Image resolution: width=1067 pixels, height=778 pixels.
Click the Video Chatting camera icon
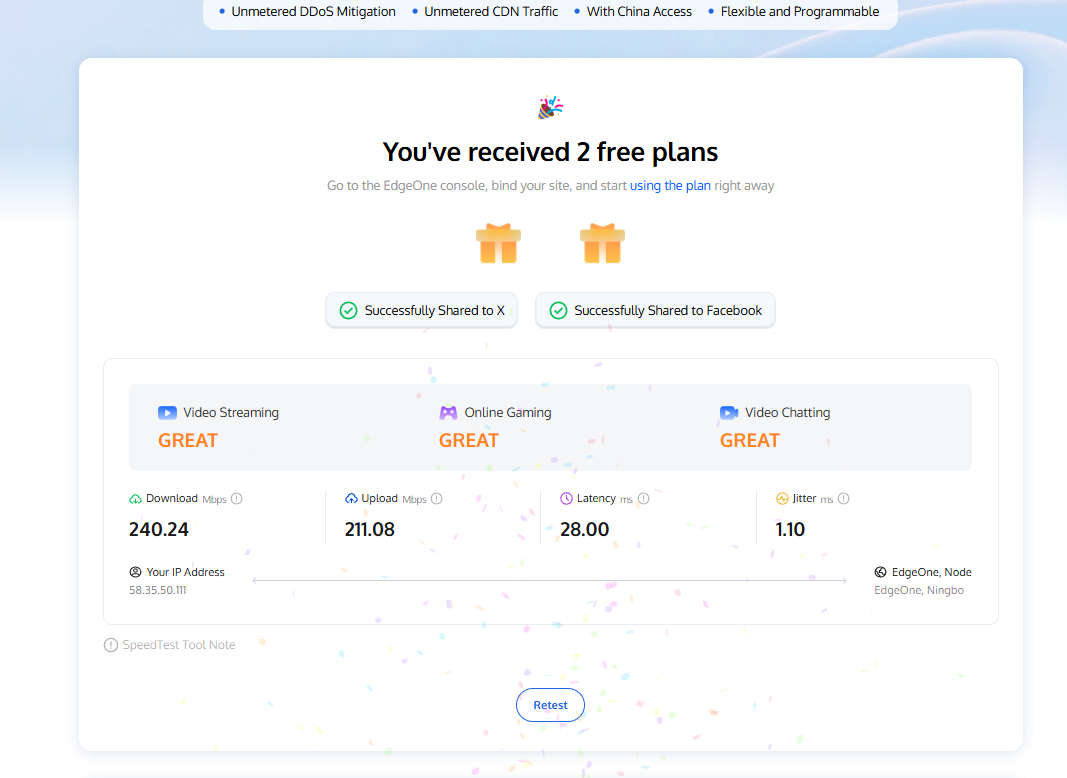coord(729,412)
